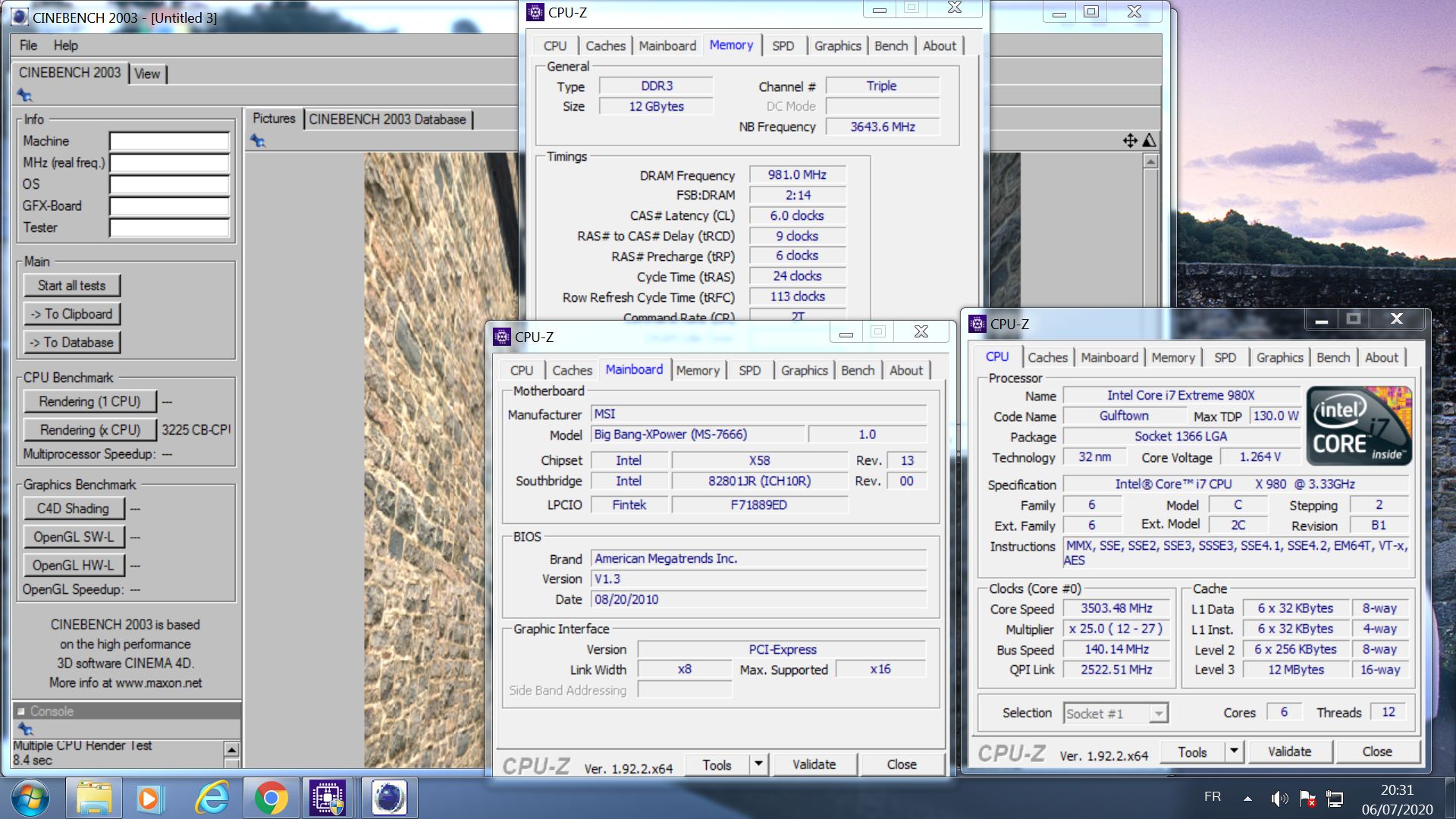Open the Help menu in CINEBENCH

click(65, 45)
